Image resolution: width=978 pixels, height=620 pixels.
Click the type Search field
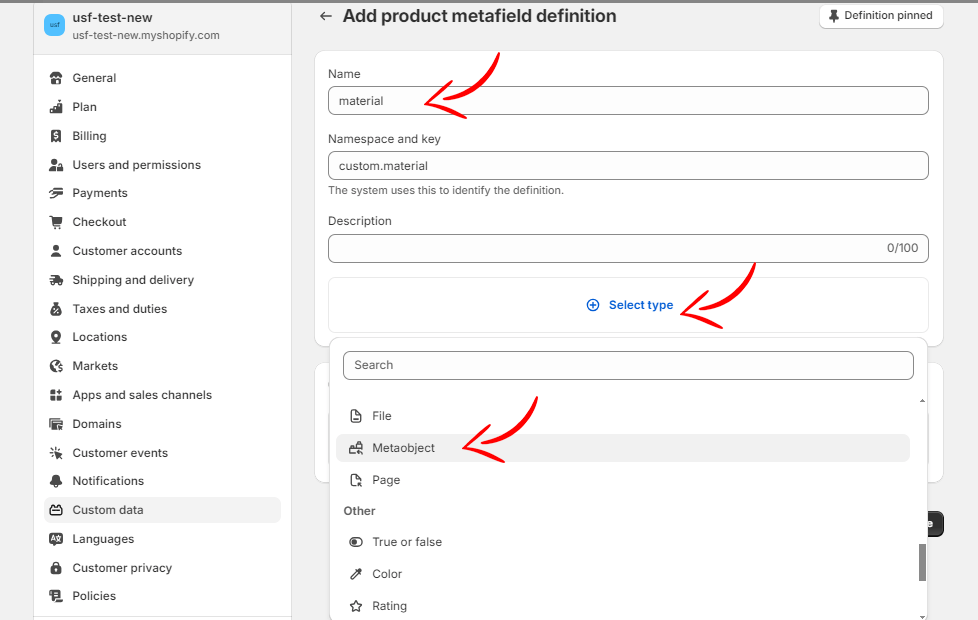628,365
